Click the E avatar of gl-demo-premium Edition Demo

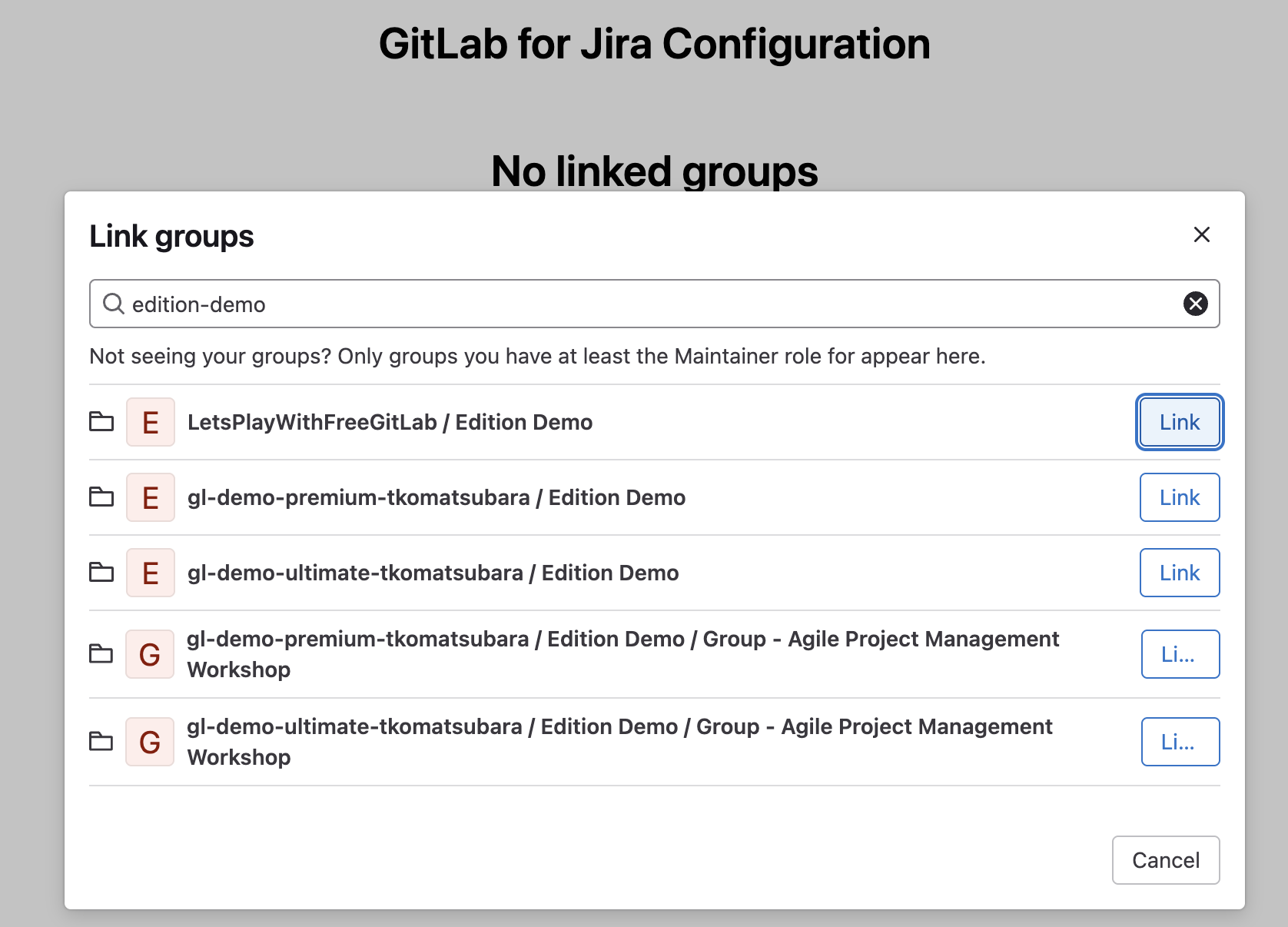[x=151, y=497]
